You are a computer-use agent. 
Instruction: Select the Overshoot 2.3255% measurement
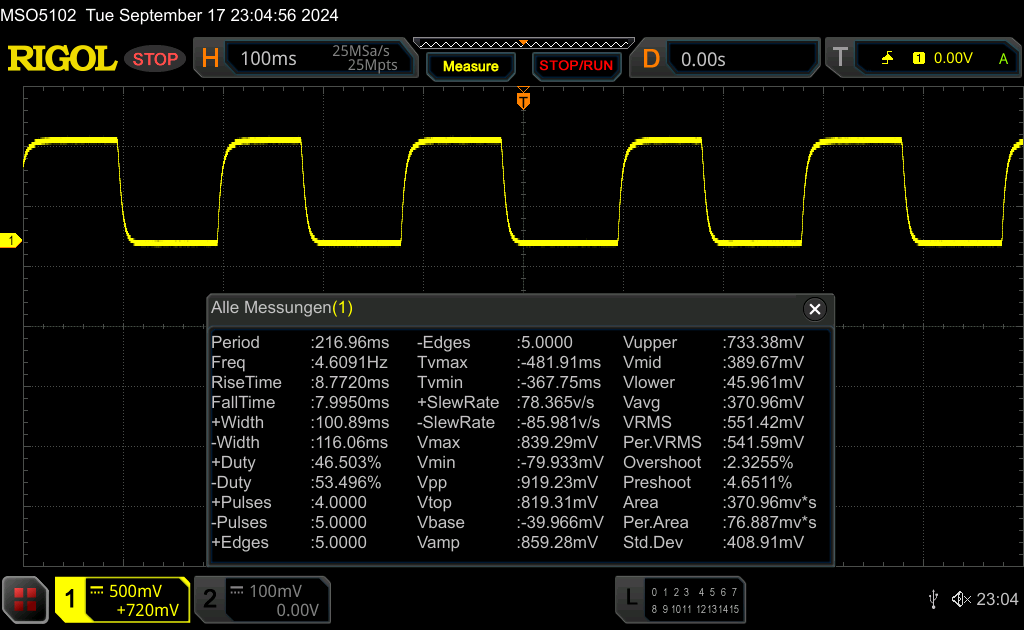click(708, 462)
